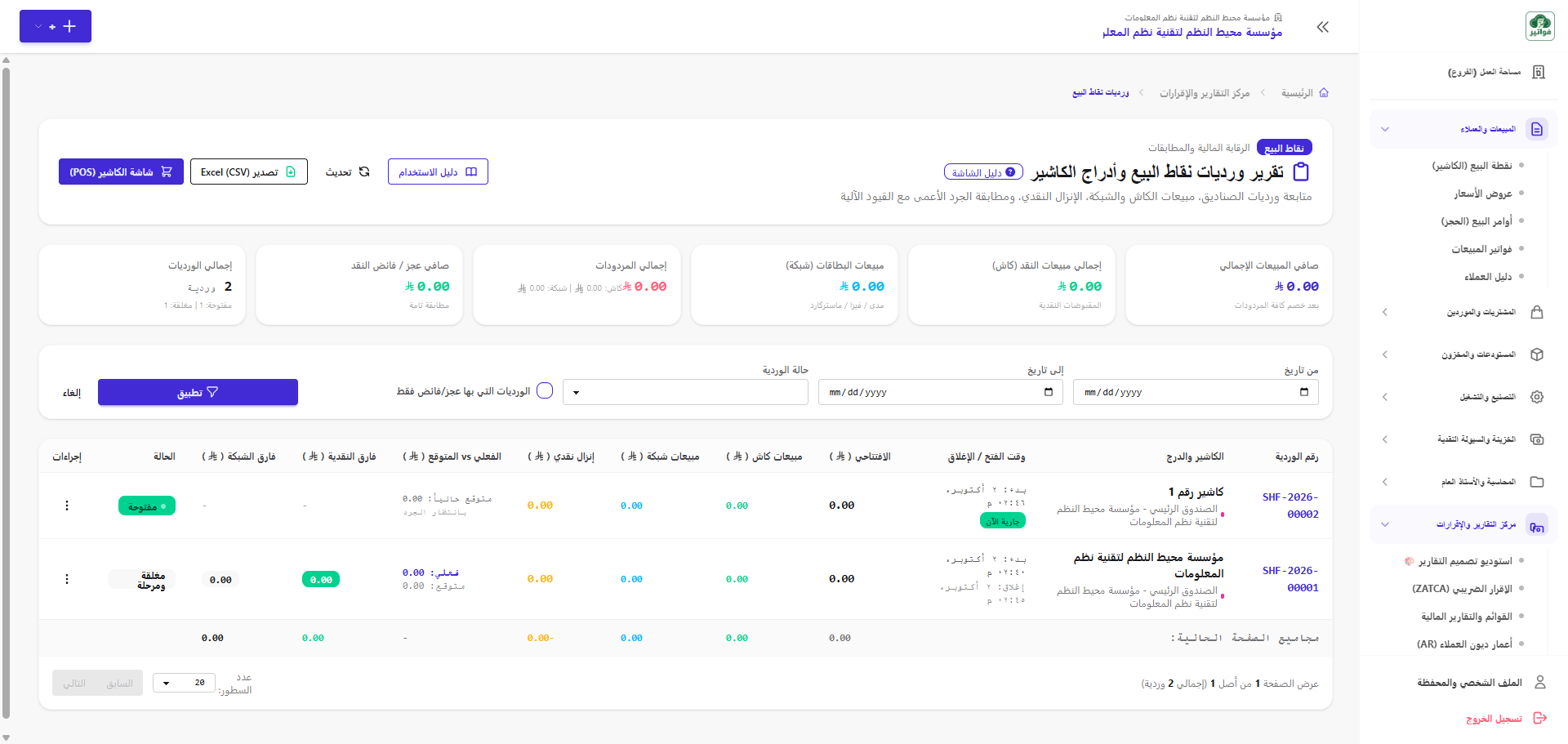Click the open (مفتوحة) status badge
This screenshot has height=744, width=1568.
click(147, 506)
